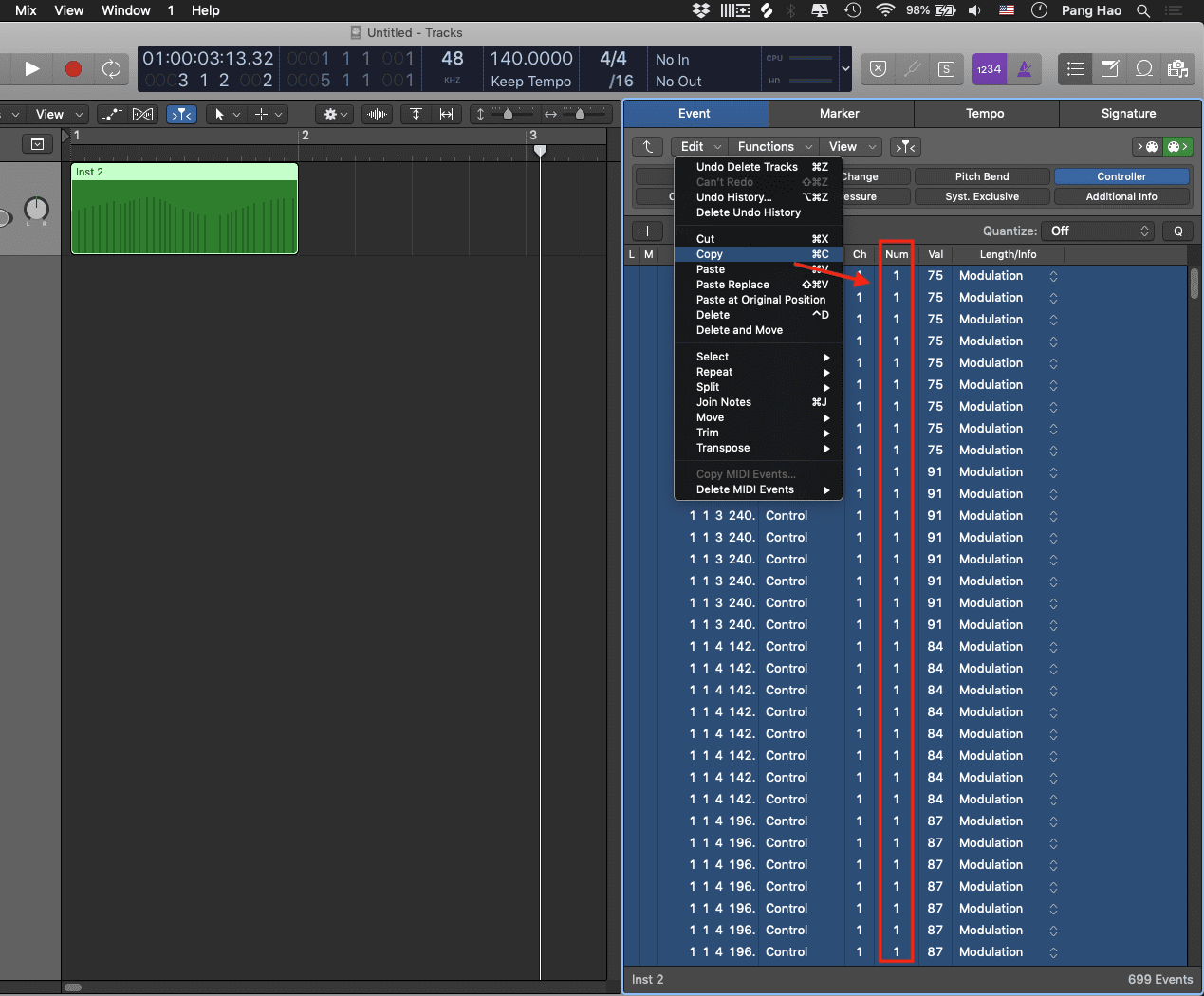Image resolution: width=1204 pixels, height=996 pixels.
Task: Toggle the Flex bowtie button
Action: click(x=143, y=115)
